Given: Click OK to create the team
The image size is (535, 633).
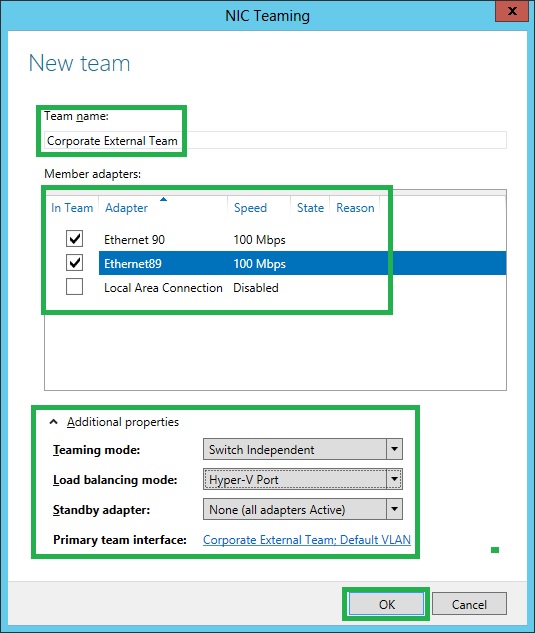Looking at the screenshot, I should (x=386, y=604).
